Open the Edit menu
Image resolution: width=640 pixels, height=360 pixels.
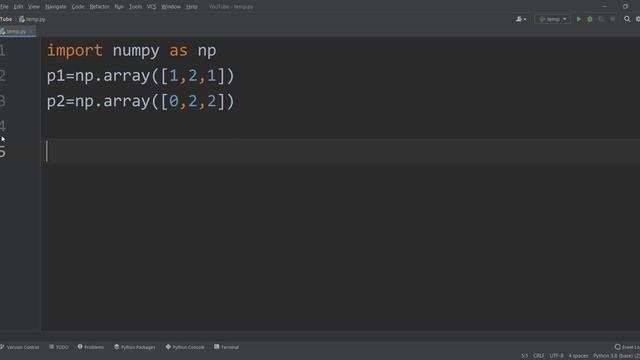[x=18, y=7]
